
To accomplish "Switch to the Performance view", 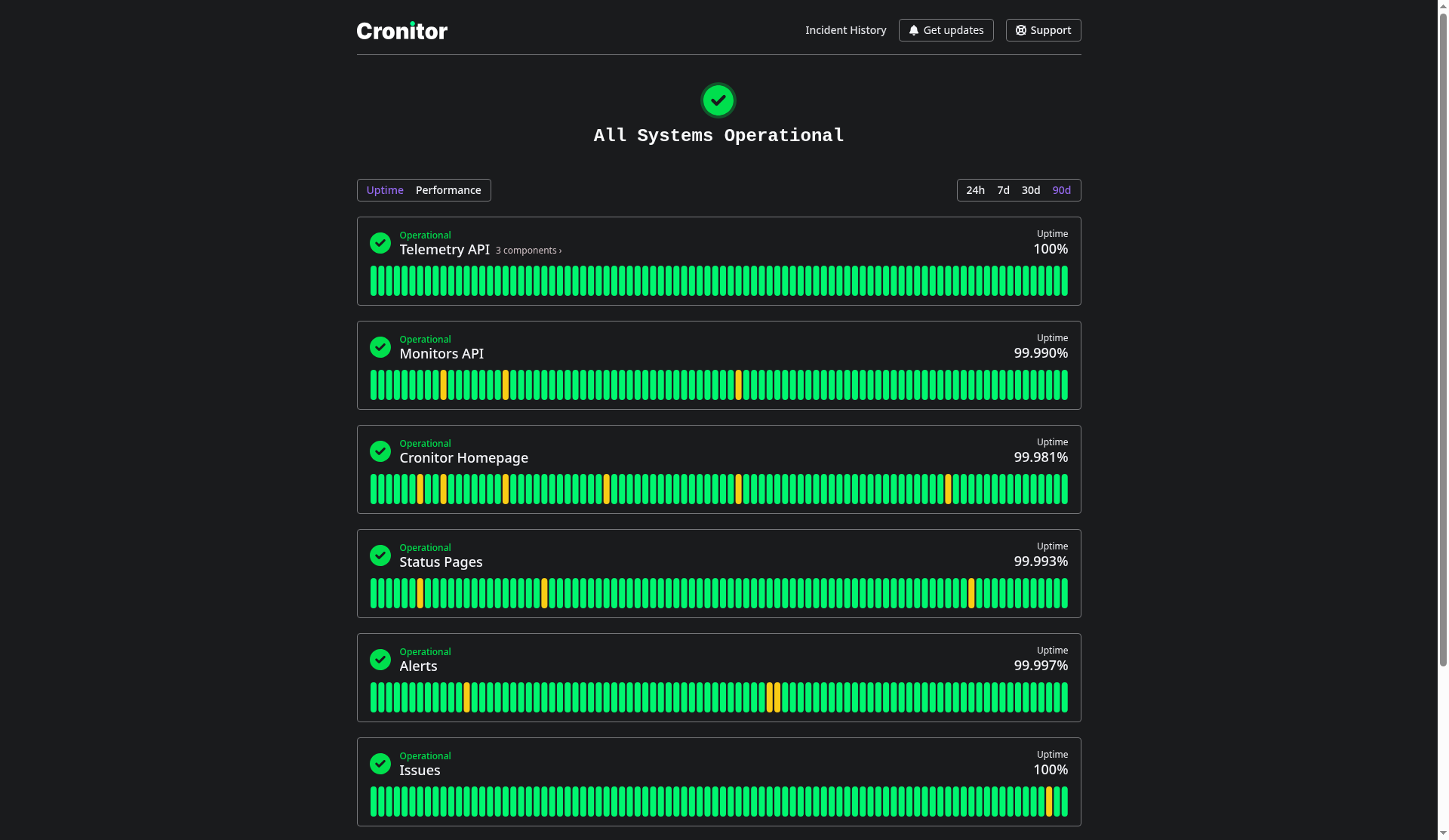I will 448,190.
